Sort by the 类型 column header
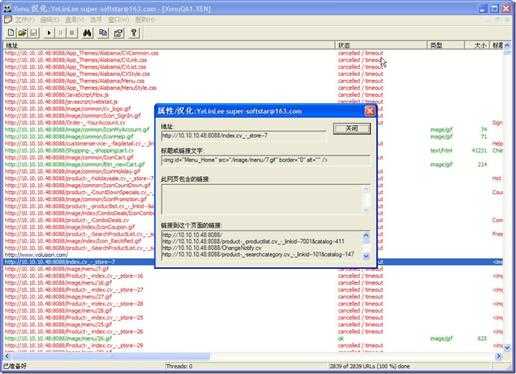This screenshot has width=516, height=374. pos(446,45)
